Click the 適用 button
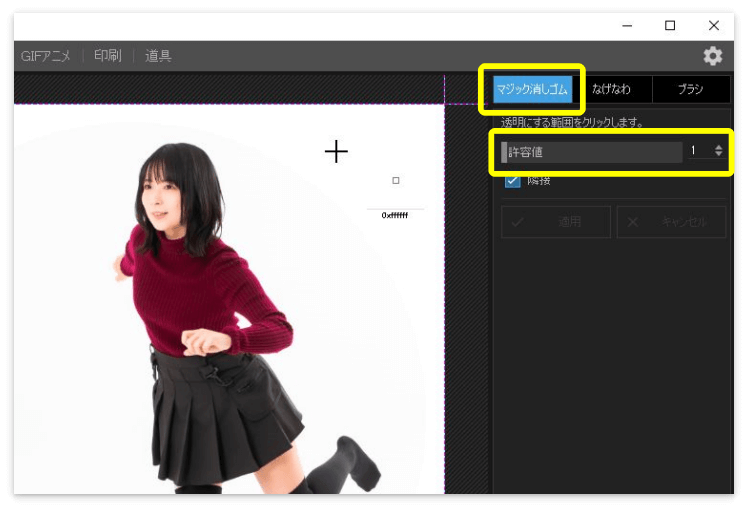Viewport: 748px width, 509px height. (x=556, y=222)
